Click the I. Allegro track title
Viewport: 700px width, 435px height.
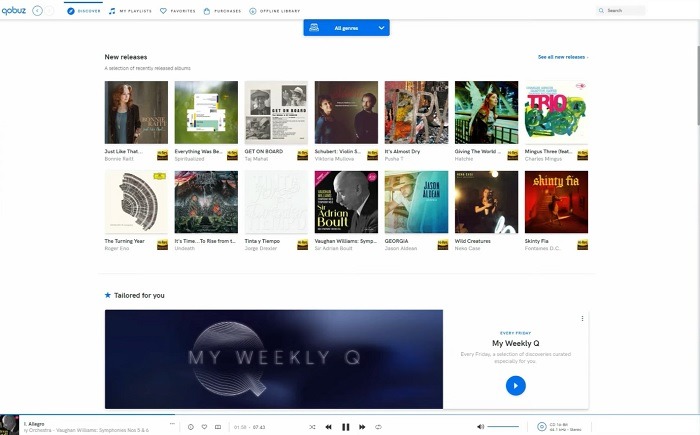tap(34, 424)
